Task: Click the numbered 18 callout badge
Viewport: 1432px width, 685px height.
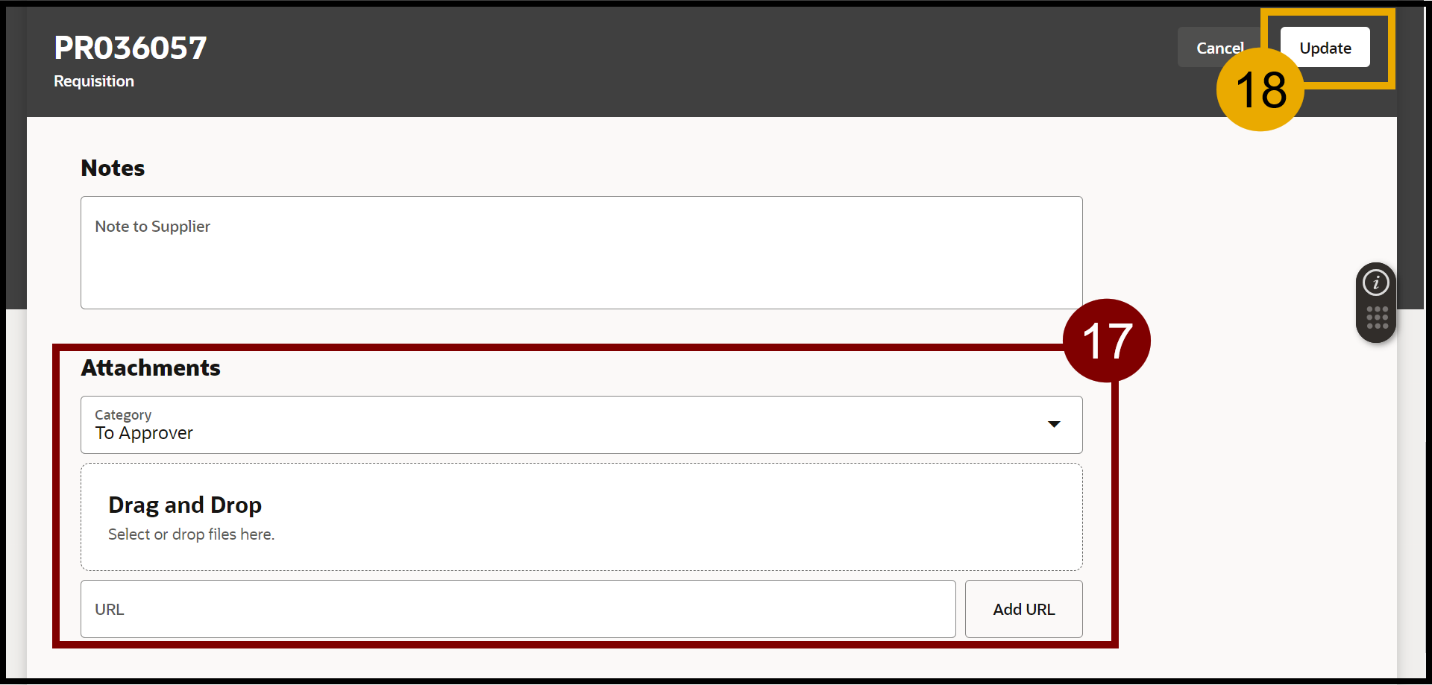Action: (1259, 88)
